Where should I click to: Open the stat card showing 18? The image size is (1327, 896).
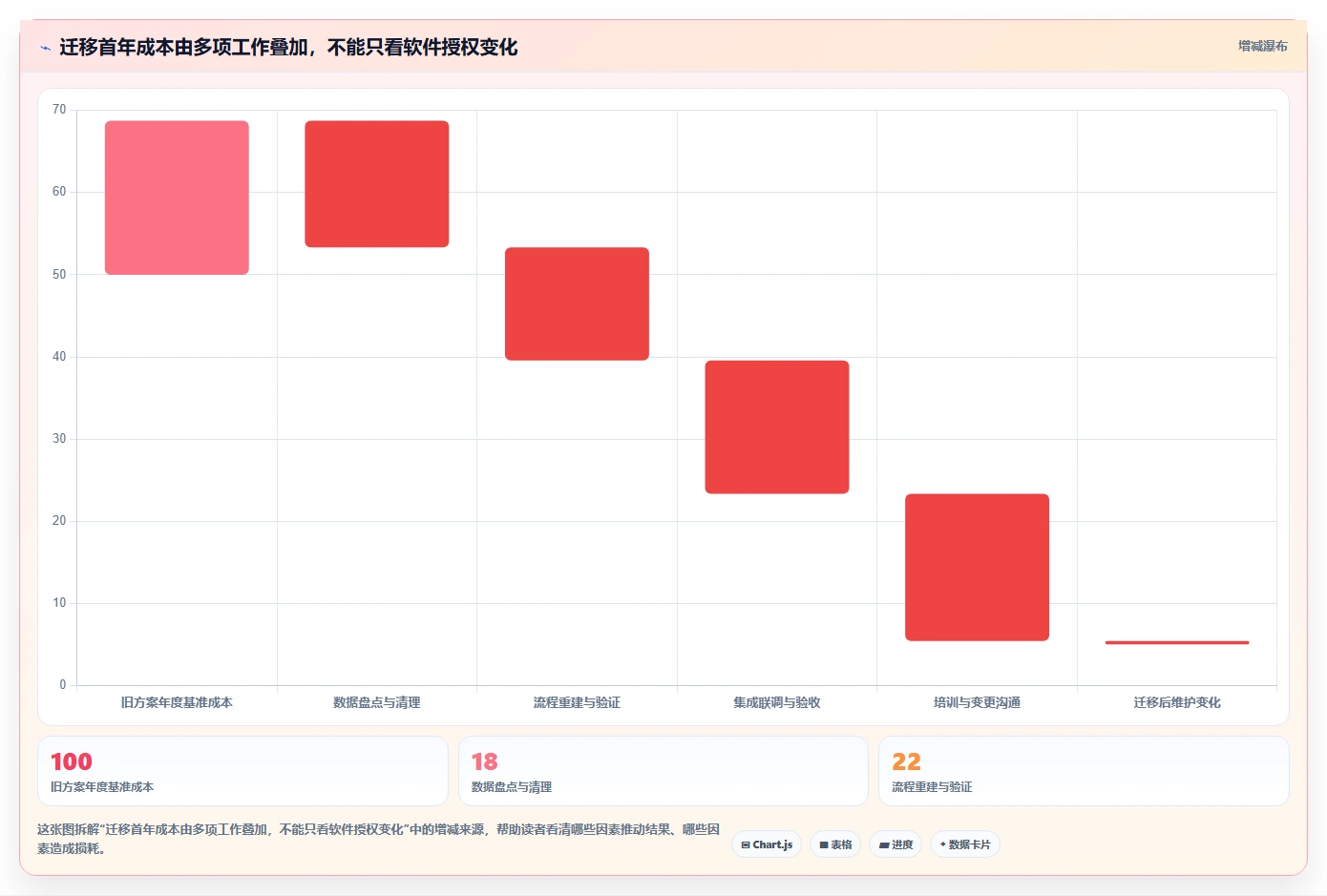pyautogui.click(x=663, y=771)
